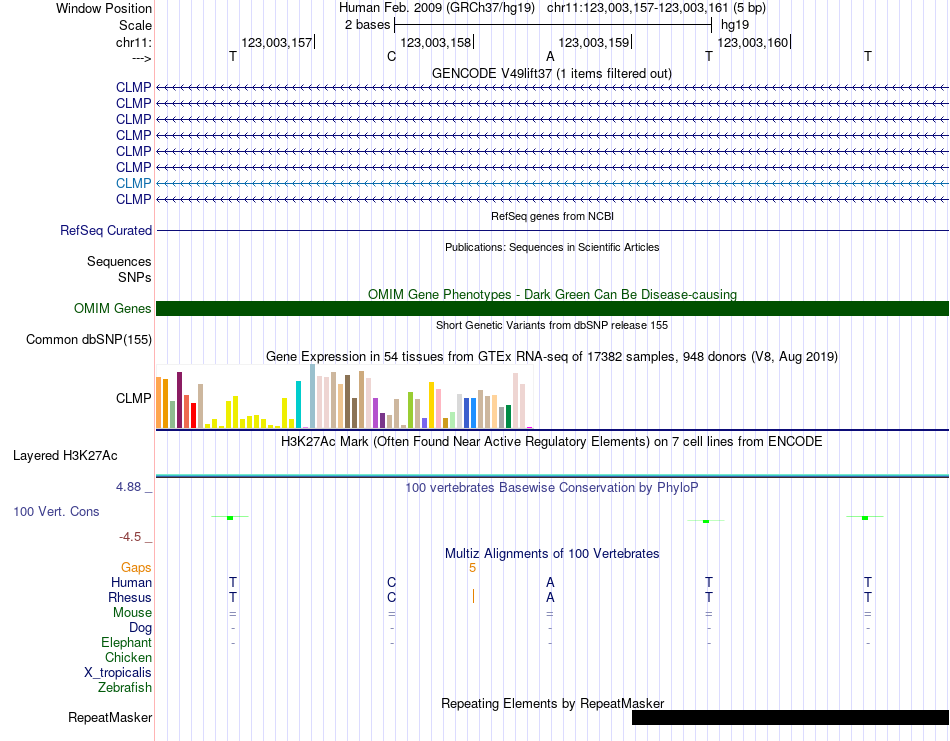
Task: Click the cyan bar in GTEx chart
Action: 298,405
